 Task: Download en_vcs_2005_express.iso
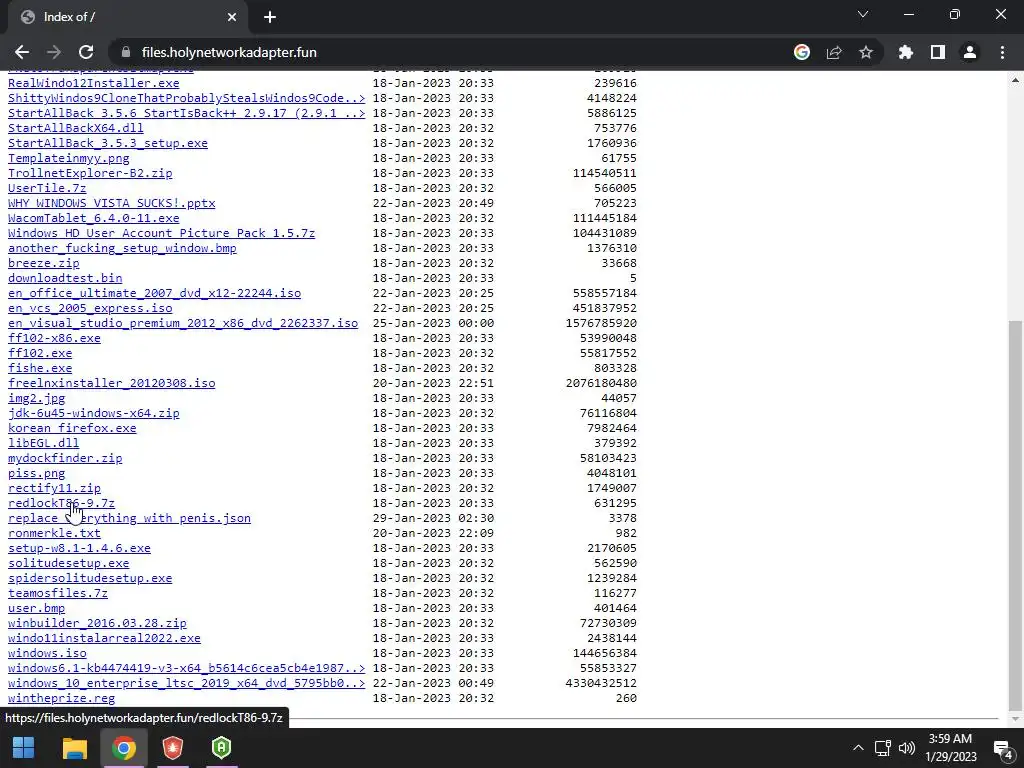[x=90, y=308]
